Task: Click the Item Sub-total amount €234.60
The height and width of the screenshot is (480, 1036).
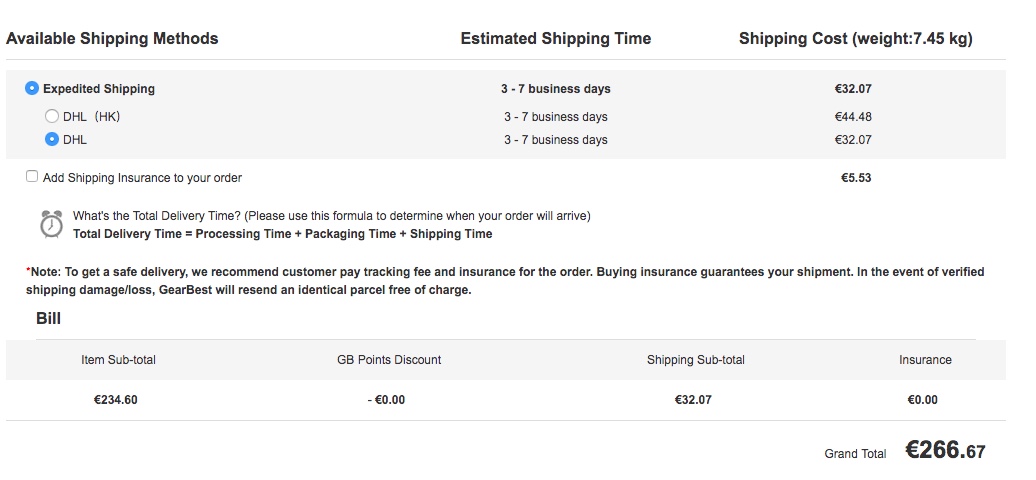Action: [x=116, y=399]
